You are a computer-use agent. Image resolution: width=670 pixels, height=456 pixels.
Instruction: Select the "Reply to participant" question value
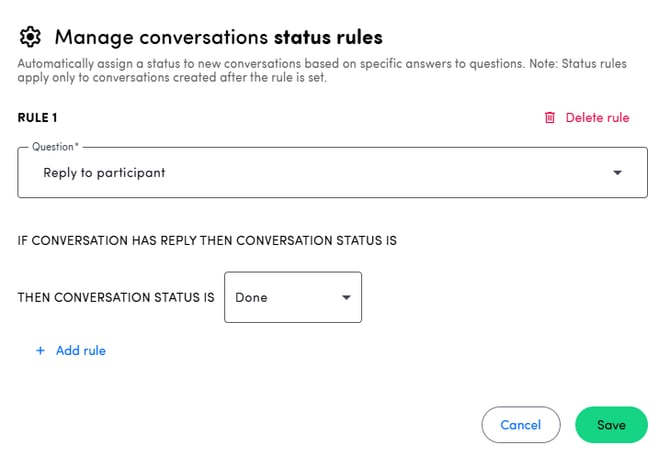[x=104, y=173]
